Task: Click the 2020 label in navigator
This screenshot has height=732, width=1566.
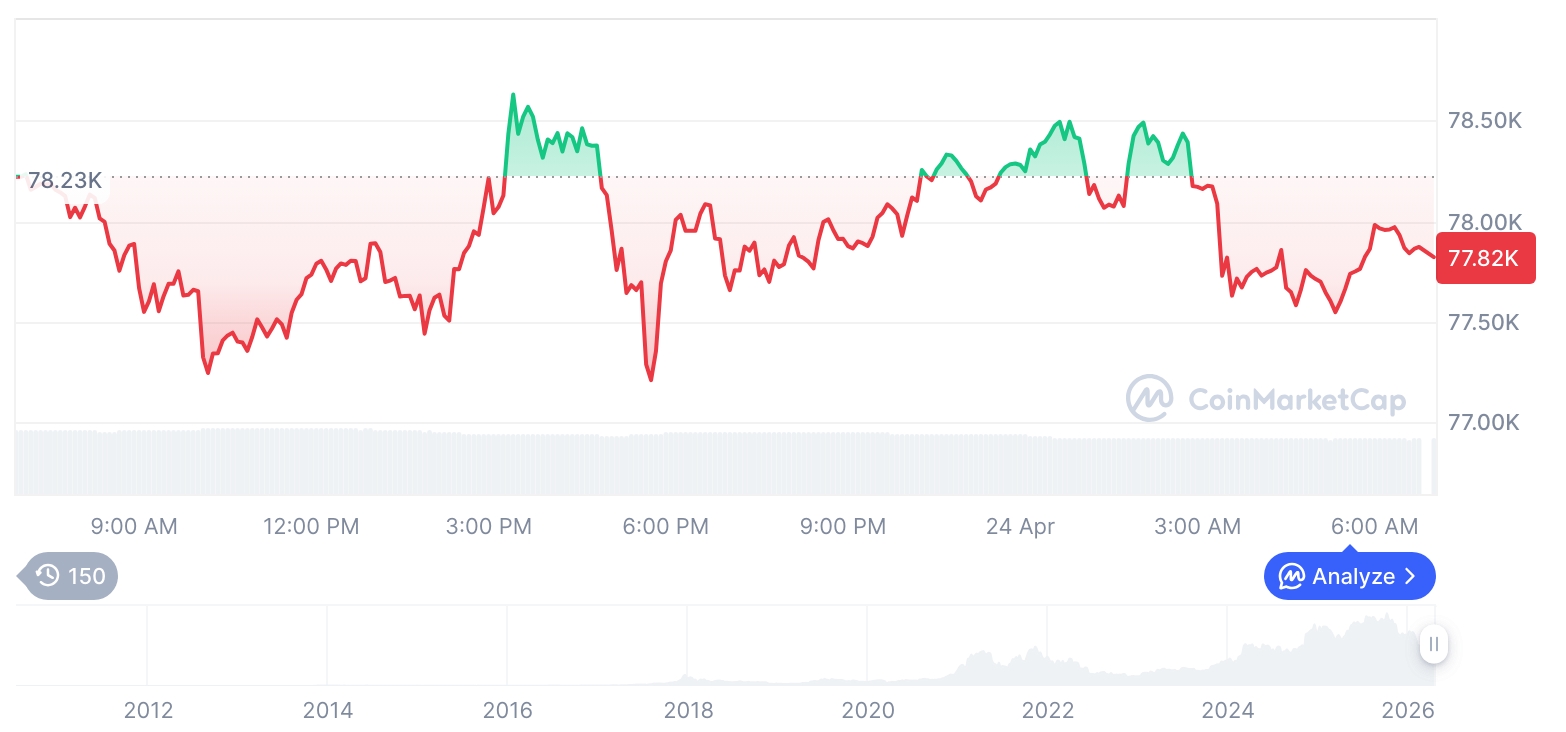Action: [x=868, y=710]
